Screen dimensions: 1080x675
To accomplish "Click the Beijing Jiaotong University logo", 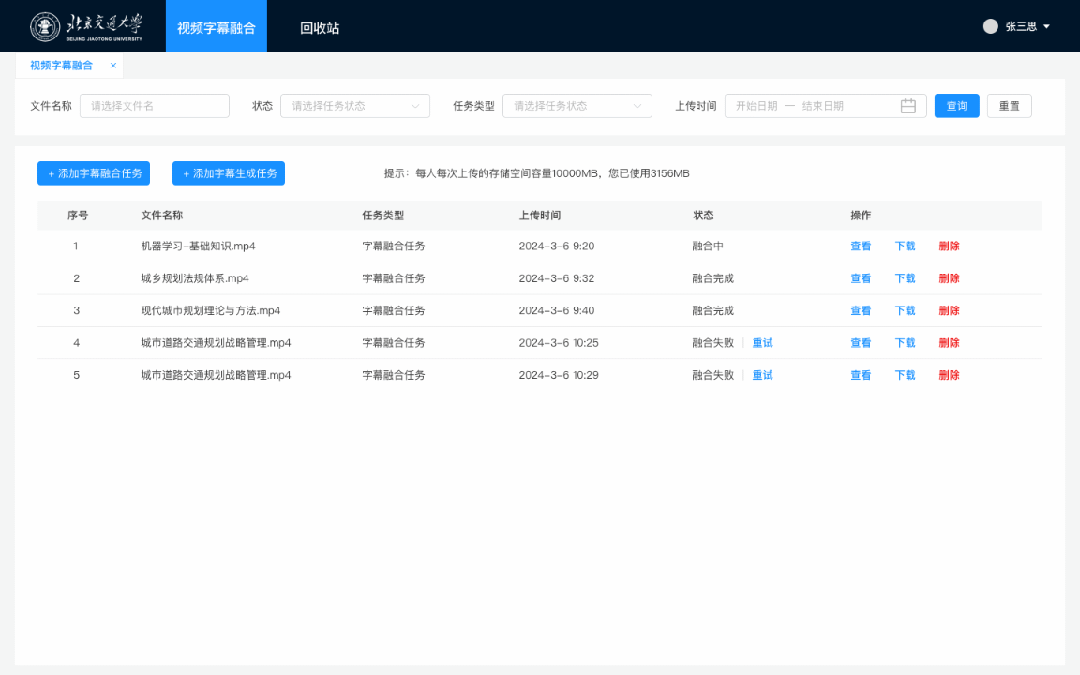I will (87, 27).
